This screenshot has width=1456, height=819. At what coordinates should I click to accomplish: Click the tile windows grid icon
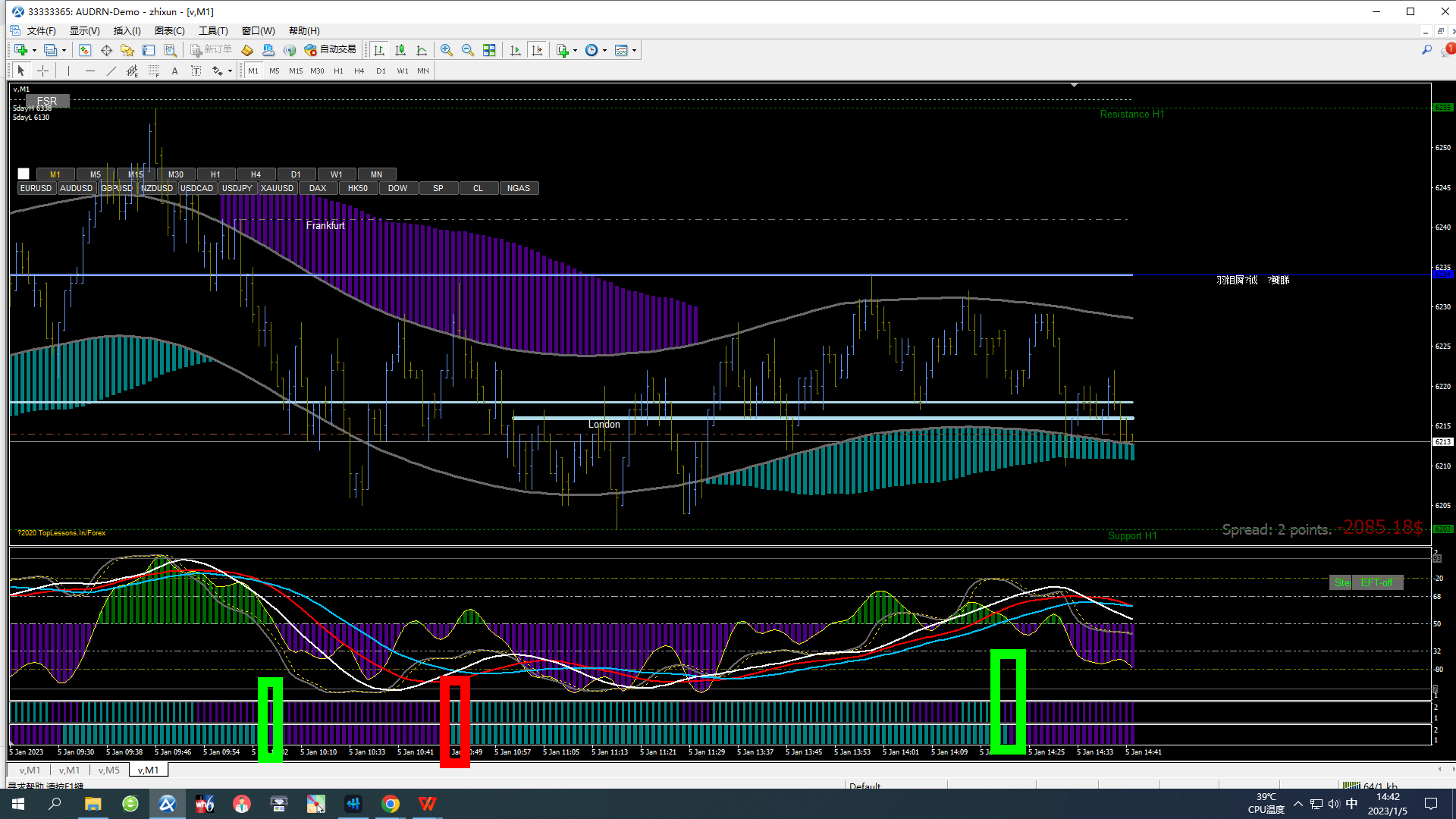[x=489, y=50]
